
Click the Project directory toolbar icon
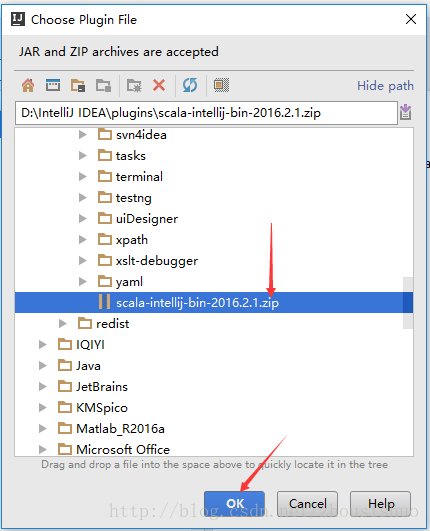(78, 85)
